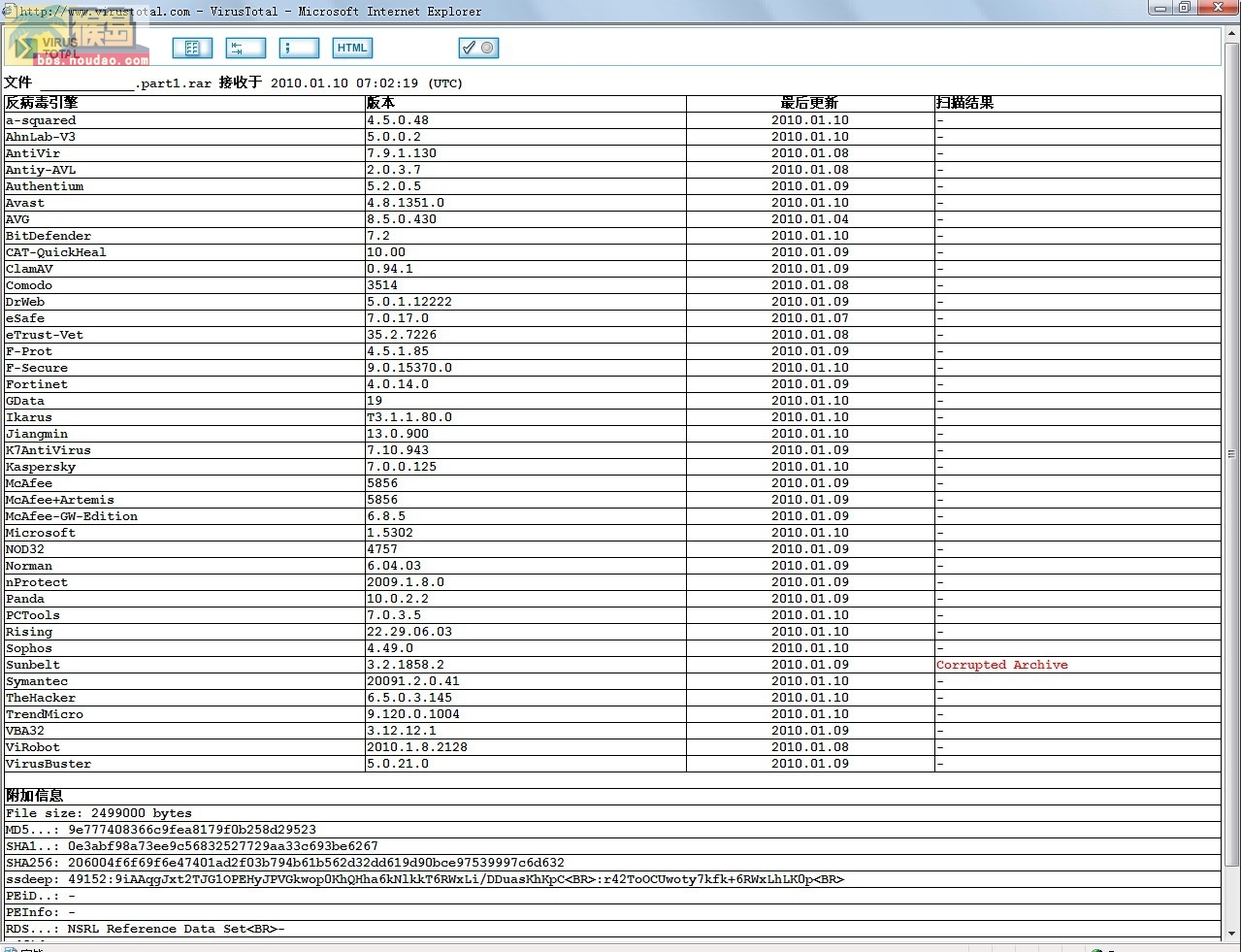This screenshot has height=952, width=1241.
Task: Click the 扫描结果 column header
Action: [x=964, y=103]
